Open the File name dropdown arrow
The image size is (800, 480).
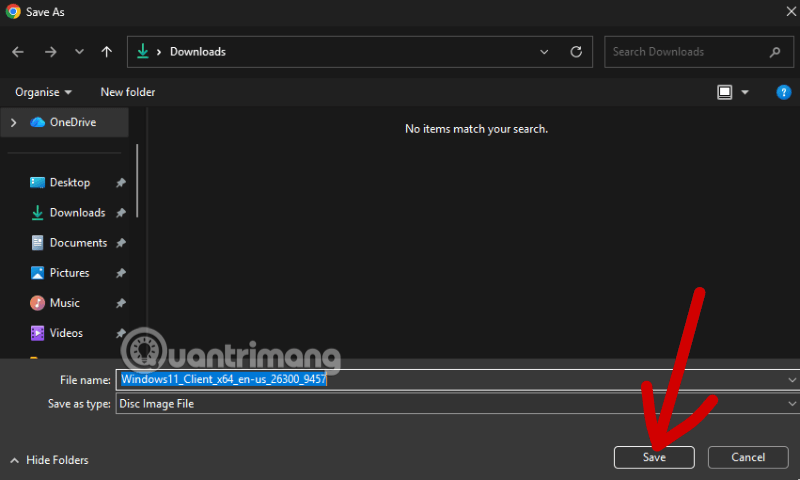coord(792,380)
